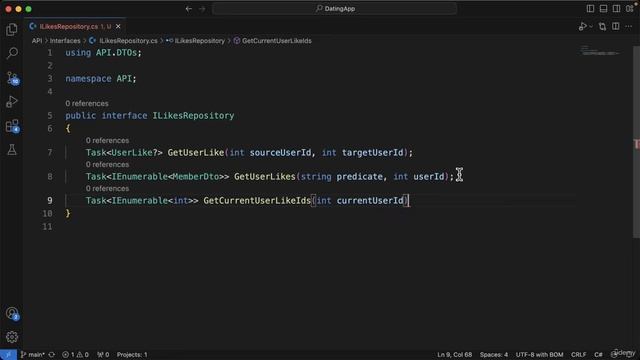
Task: Click the minimap code preview
Action: (x=600, y=51)
